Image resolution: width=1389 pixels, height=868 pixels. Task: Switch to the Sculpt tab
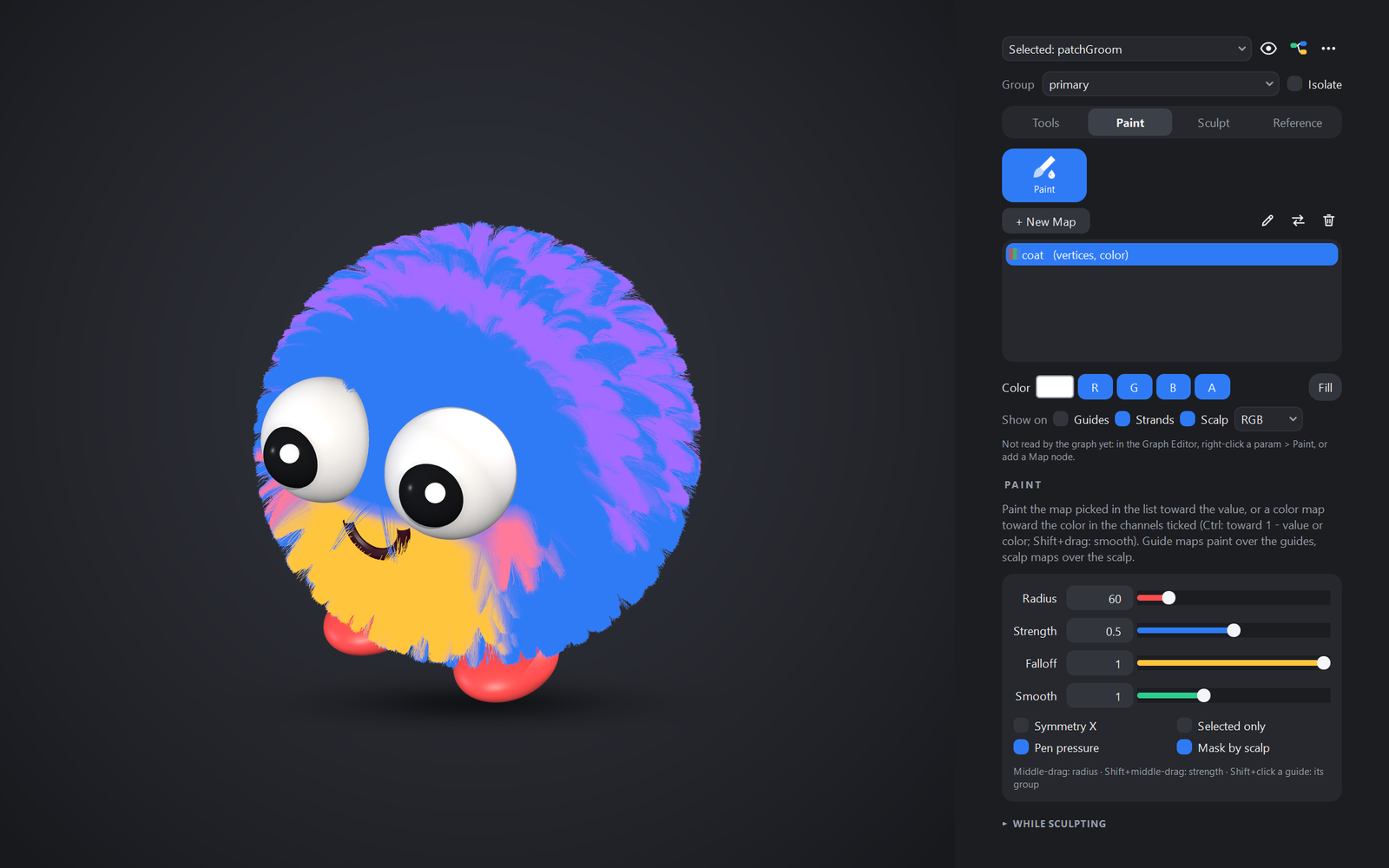point(1213,122)
